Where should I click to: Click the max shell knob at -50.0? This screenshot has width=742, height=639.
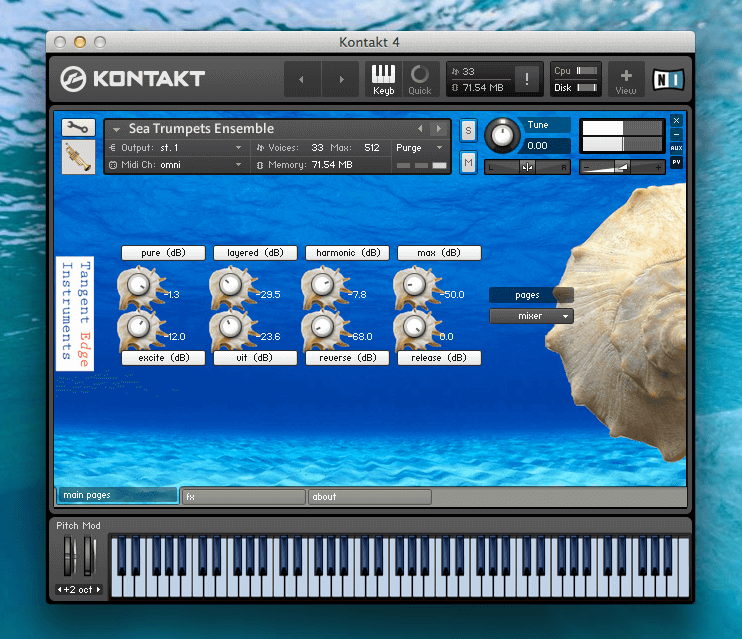(x=414, y=285)
